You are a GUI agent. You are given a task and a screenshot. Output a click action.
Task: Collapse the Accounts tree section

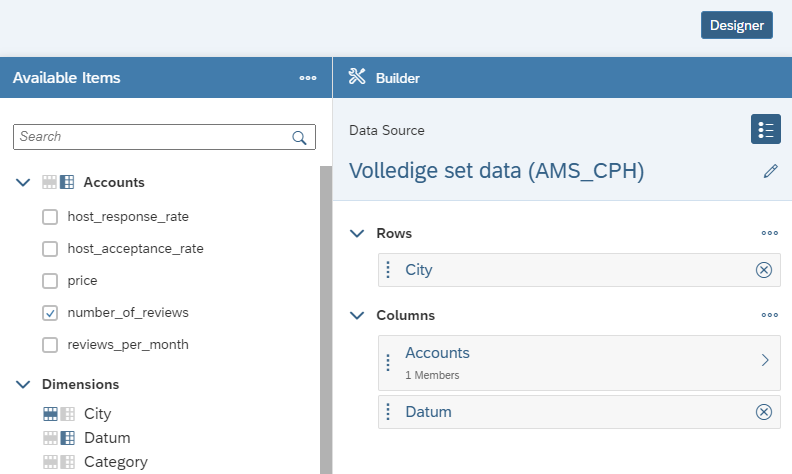(x=23, y=182)
